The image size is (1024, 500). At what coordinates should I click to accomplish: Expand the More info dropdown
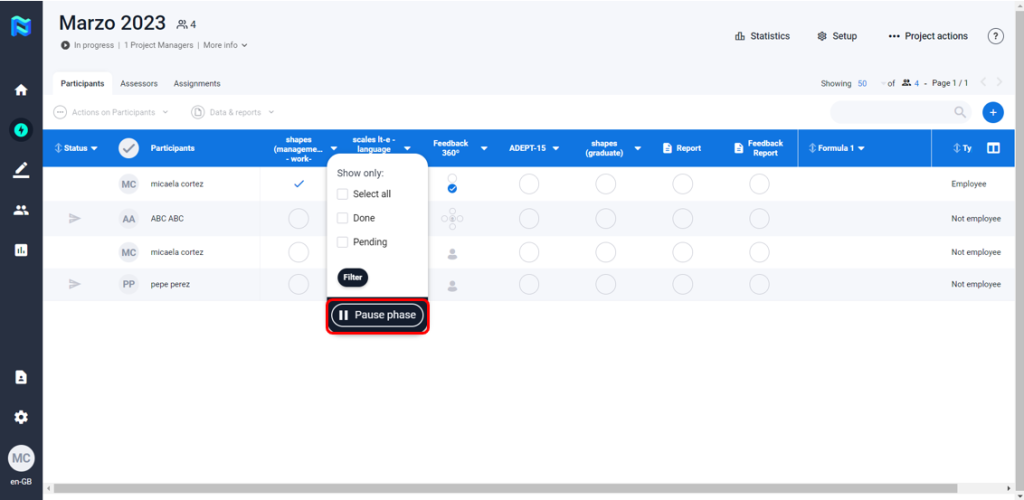click(225, 45)
